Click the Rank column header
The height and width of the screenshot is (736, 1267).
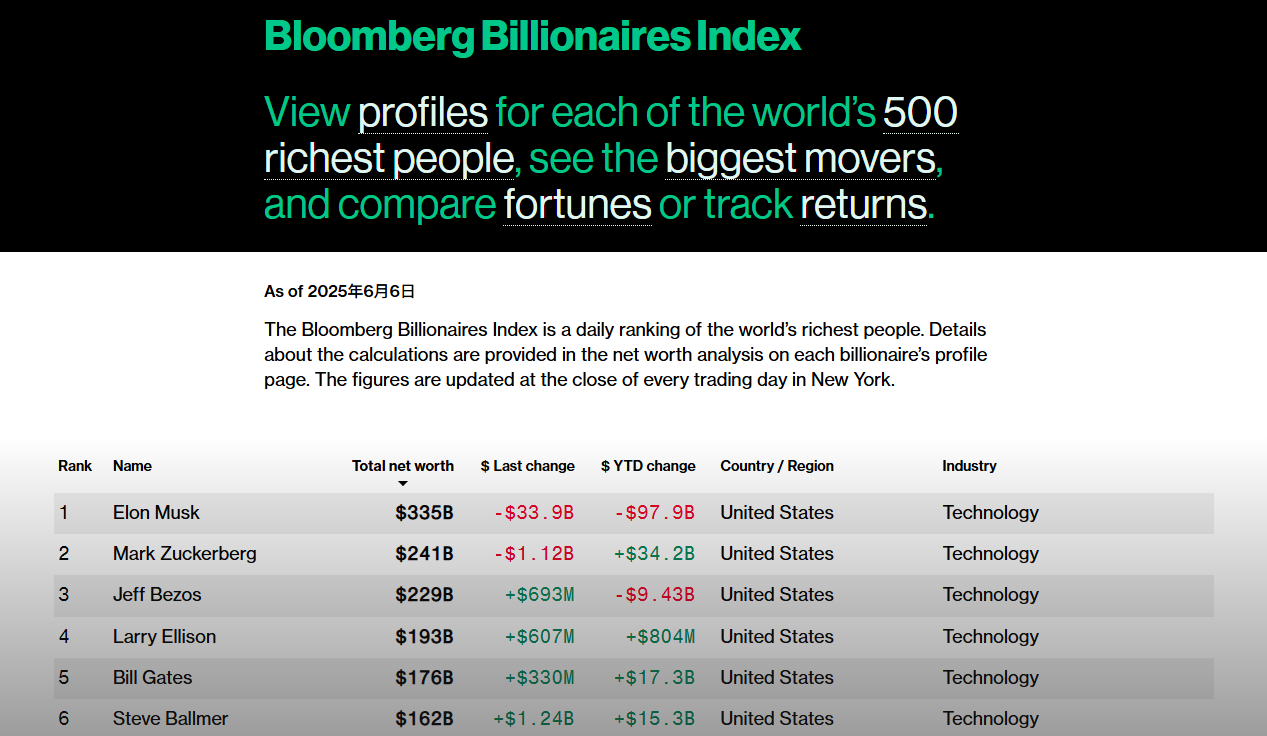coord(75,466)
